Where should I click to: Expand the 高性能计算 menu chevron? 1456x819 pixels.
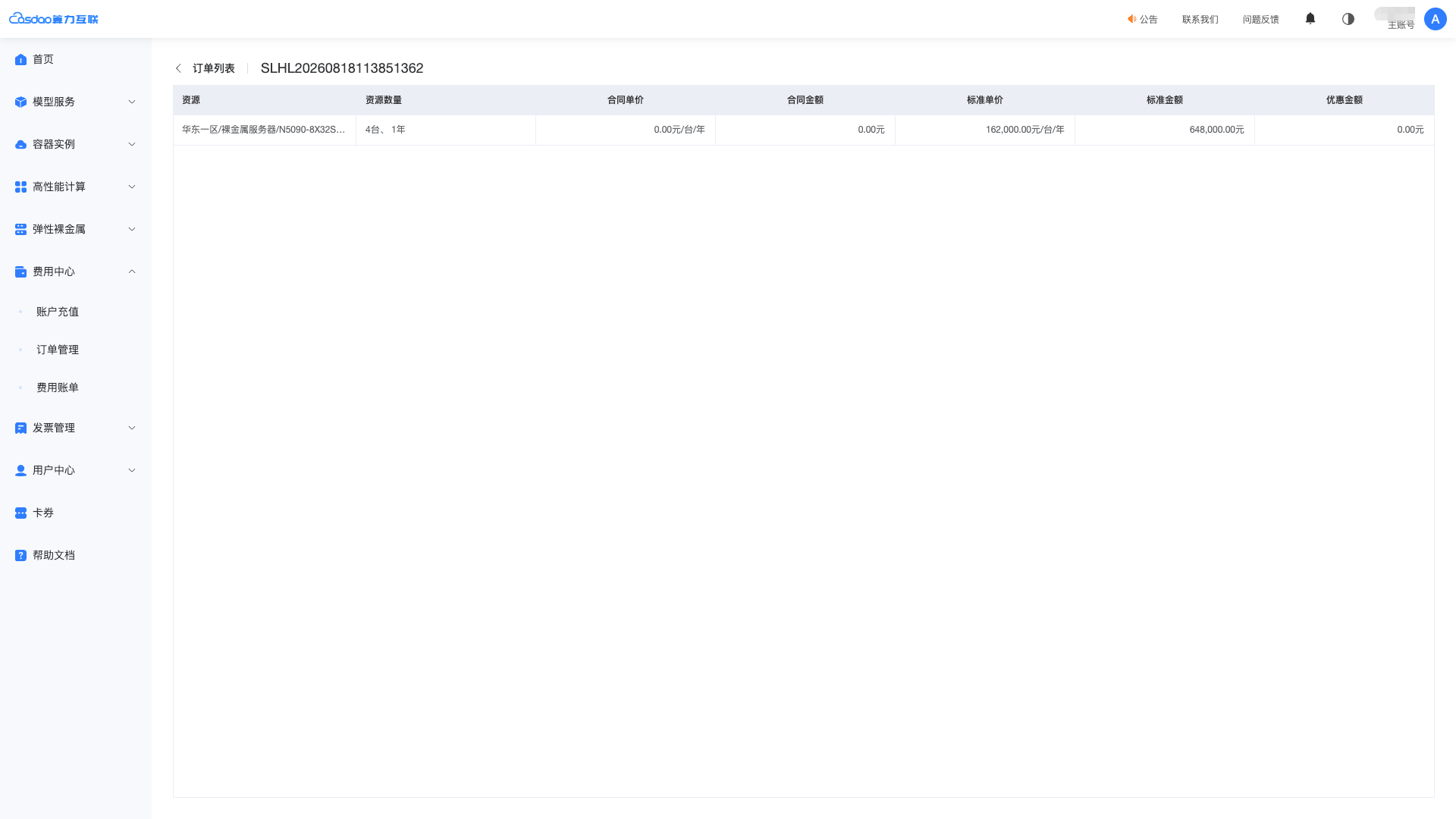click(x=132, y=187)
